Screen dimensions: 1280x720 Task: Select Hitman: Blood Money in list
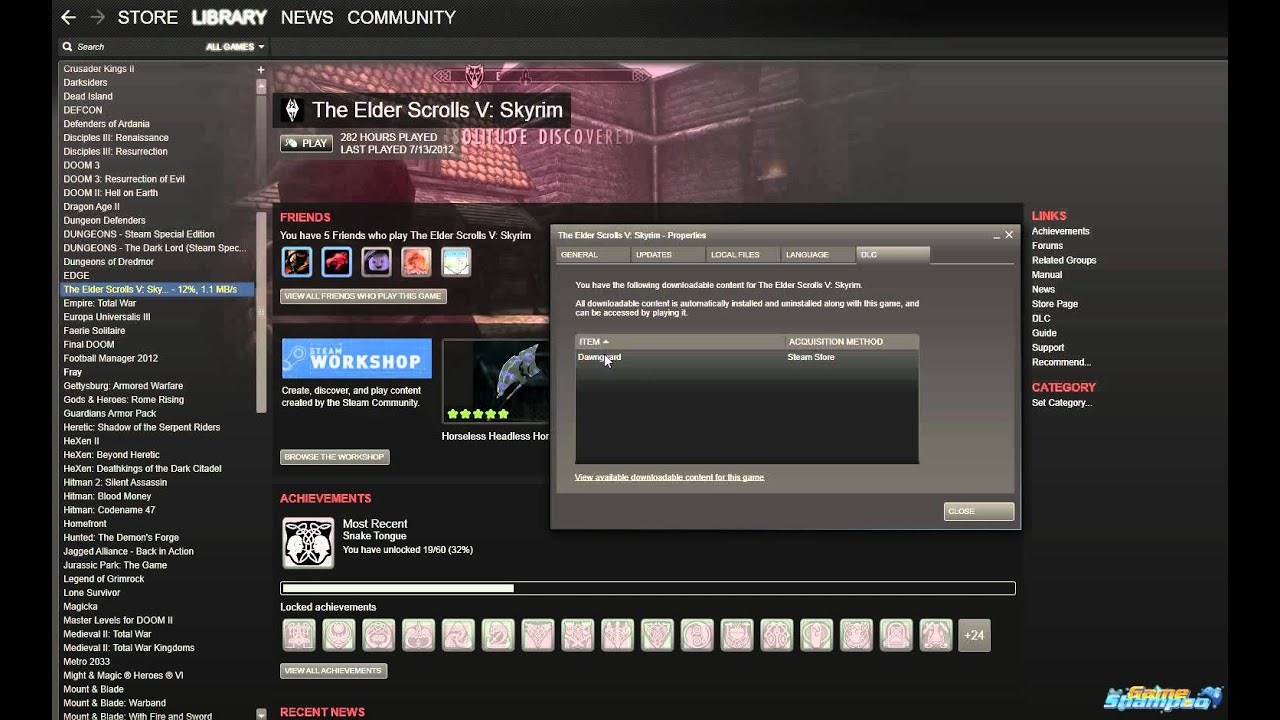(x=107, y=496)
